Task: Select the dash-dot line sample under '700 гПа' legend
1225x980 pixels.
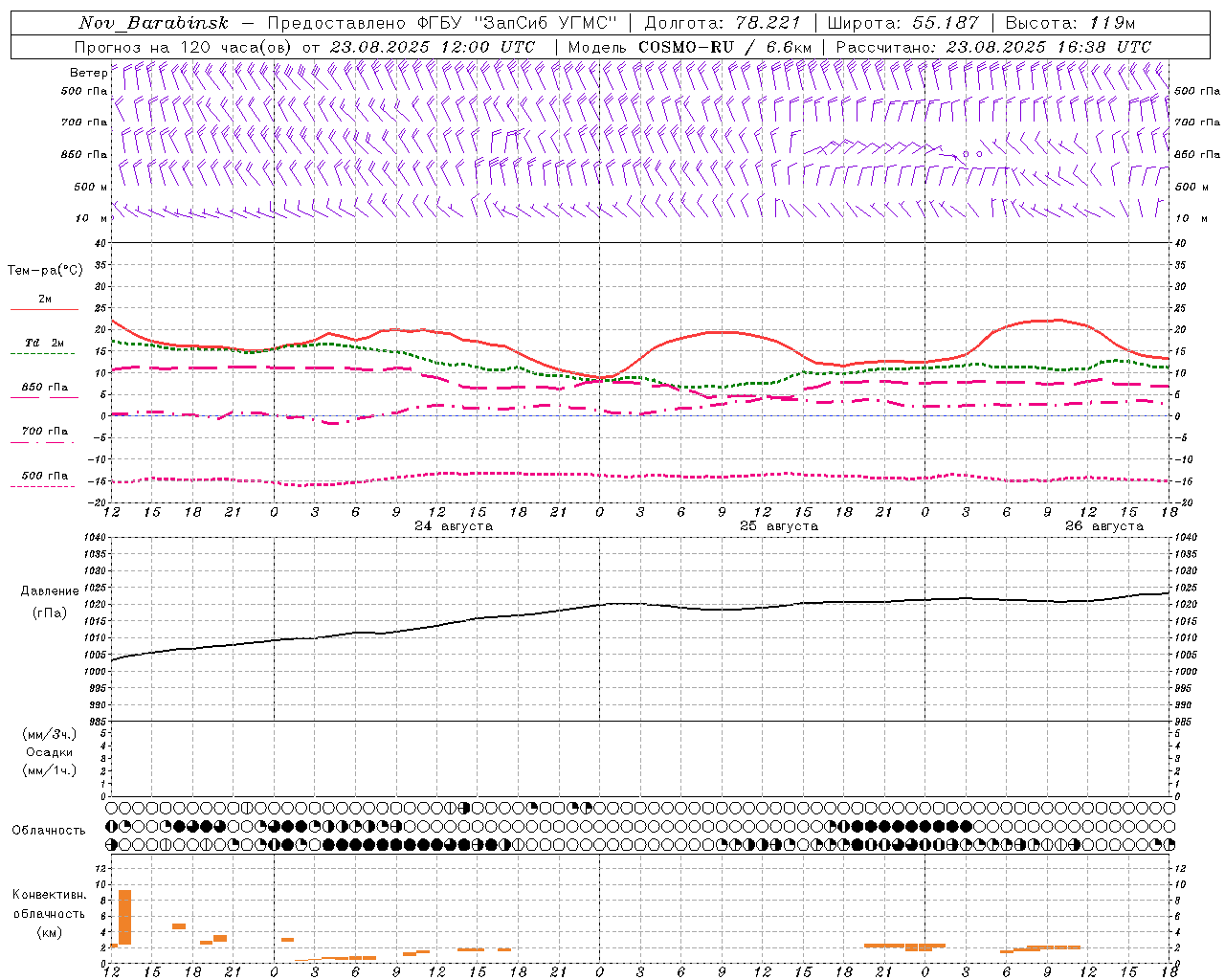Action: click(44, 441)
